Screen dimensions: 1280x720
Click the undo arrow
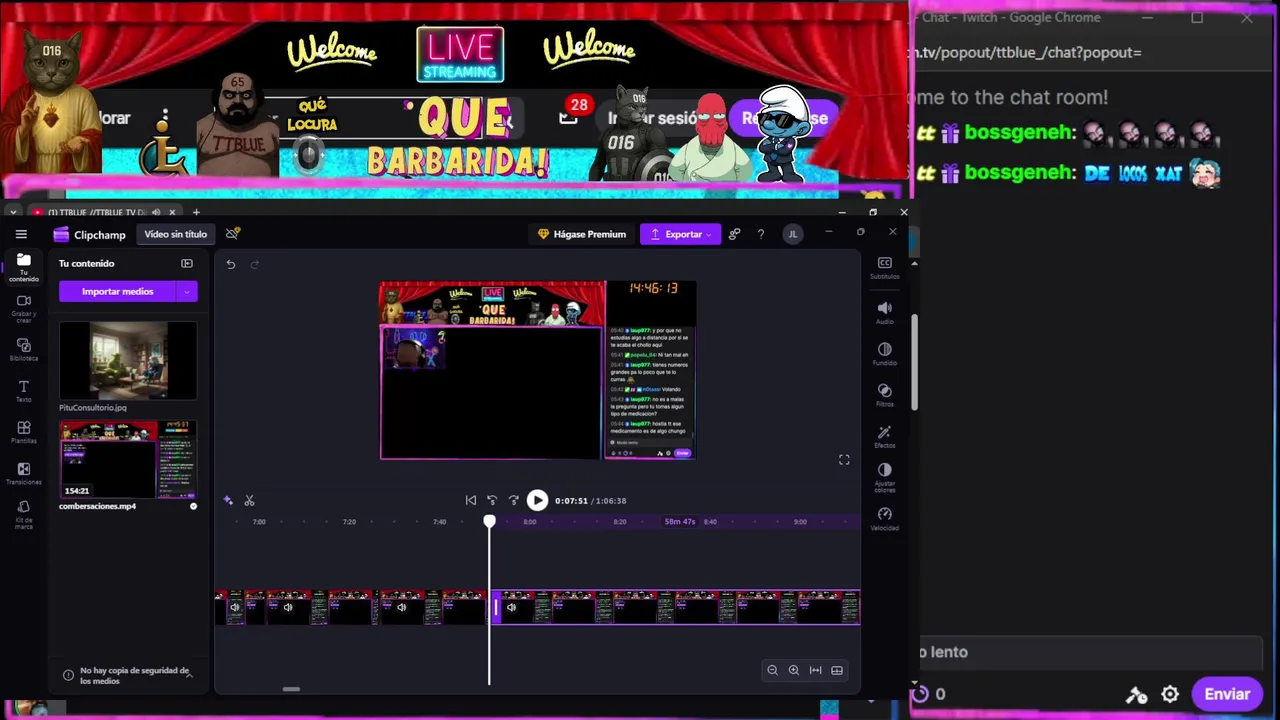(x=230, y=264)
